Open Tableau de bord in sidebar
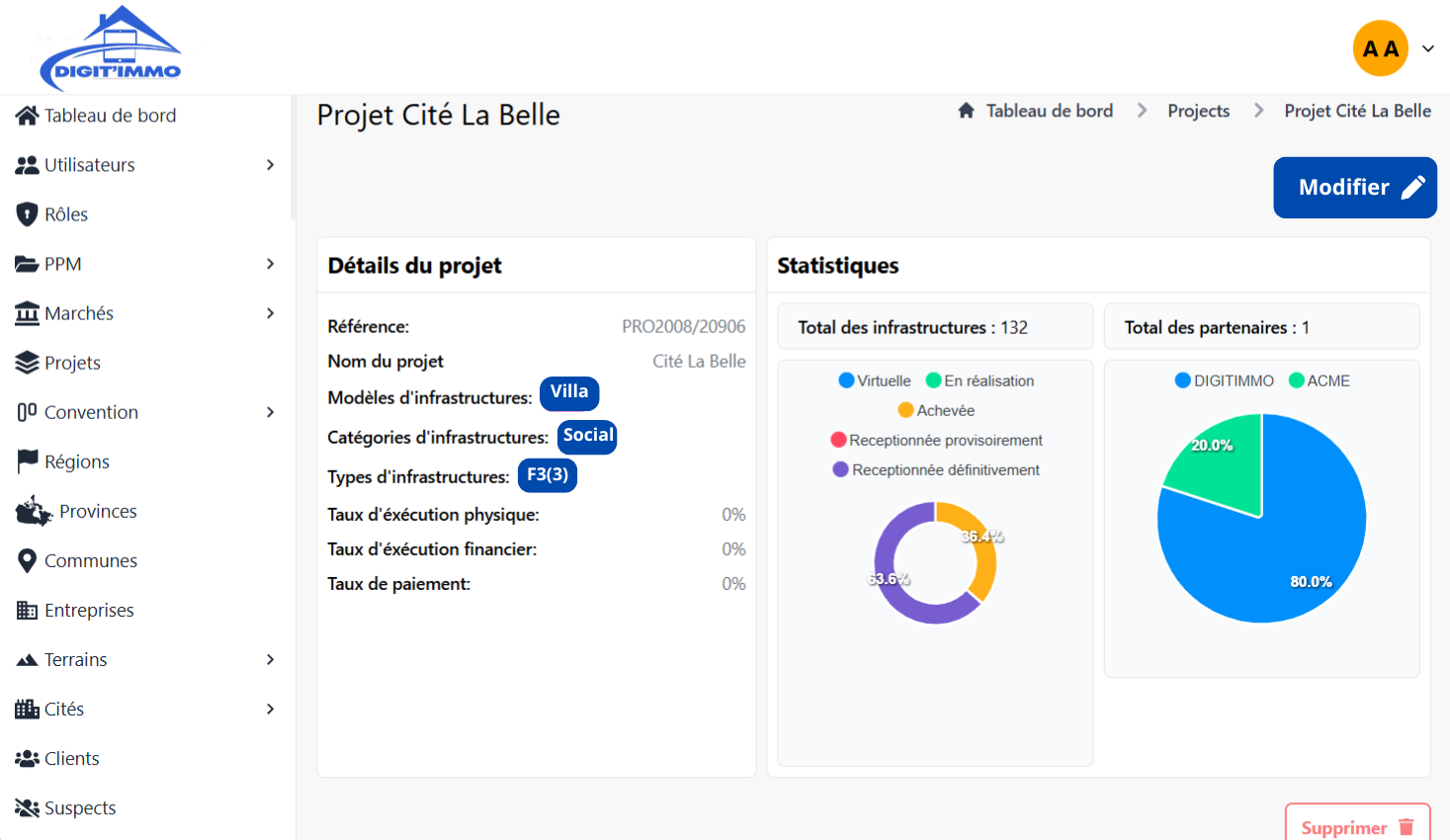Viewport: 1450px width, 840px height. click(110, 116)
